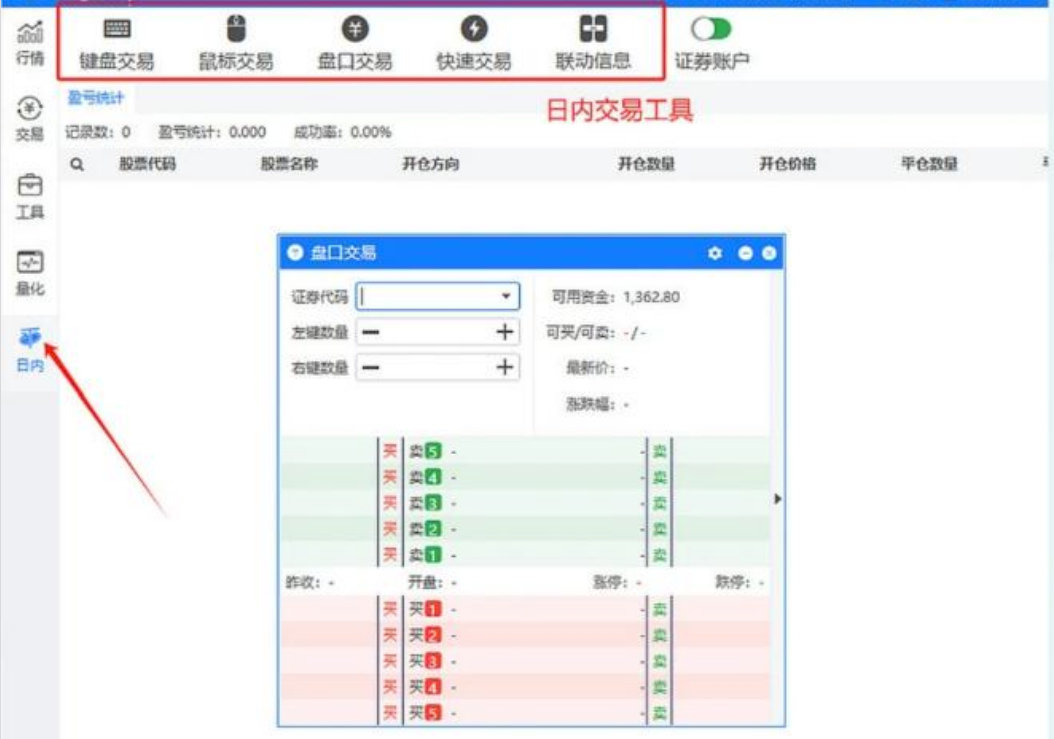Screen dimensions: 1054x739
Task: Click the 盈亏统计: 0.000 statistic
Action: coord(212,132)
